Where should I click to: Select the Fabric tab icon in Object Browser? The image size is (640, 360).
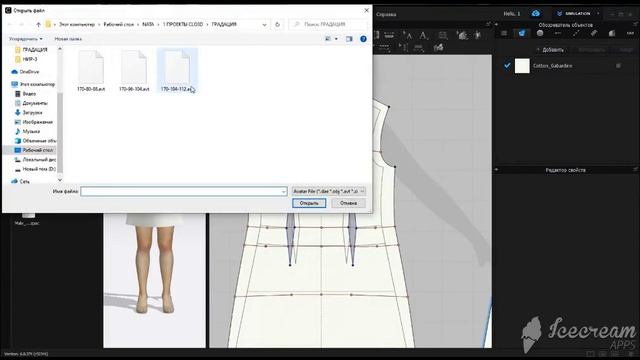click(522, 33)
